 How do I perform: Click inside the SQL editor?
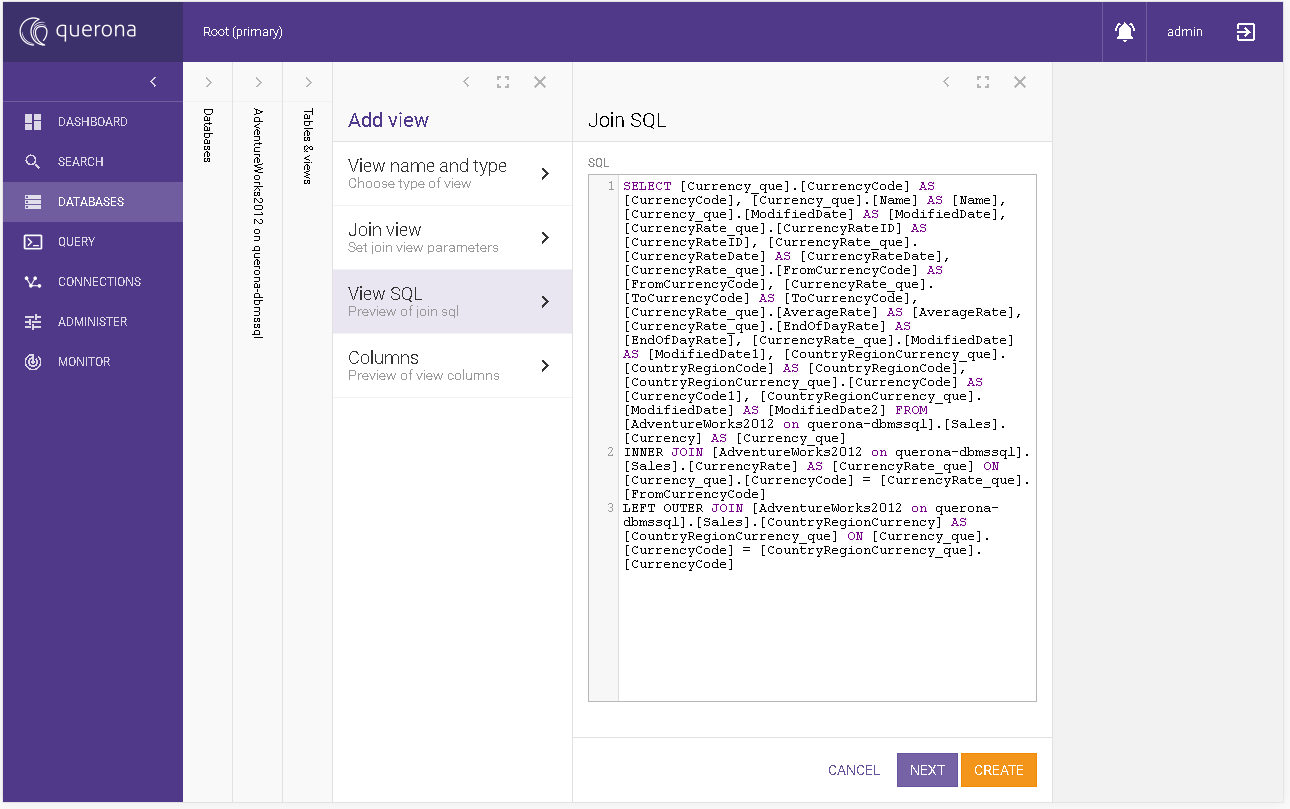pyautogui.click(x=813, y=438)
